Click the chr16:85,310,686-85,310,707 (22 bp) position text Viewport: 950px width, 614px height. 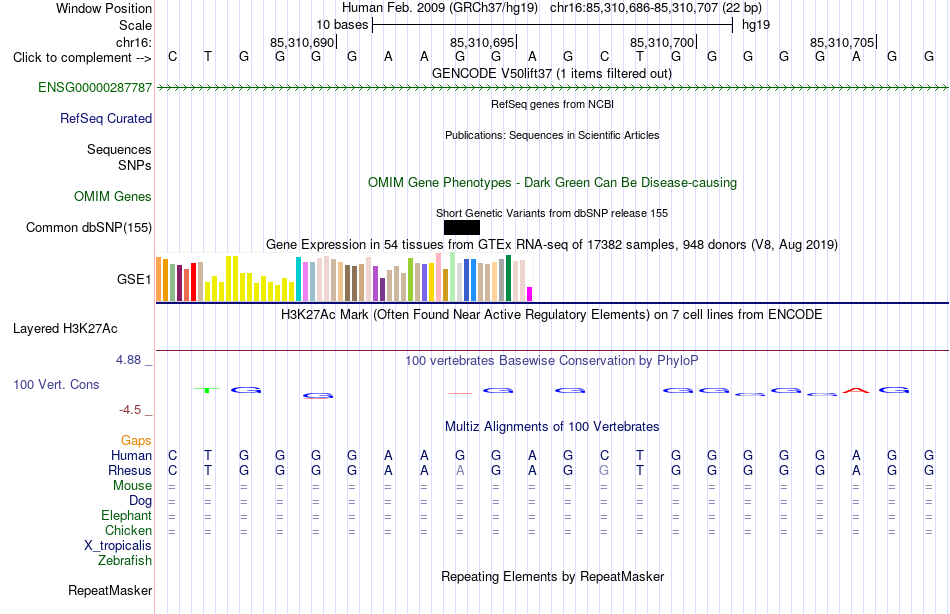point(656,8)
